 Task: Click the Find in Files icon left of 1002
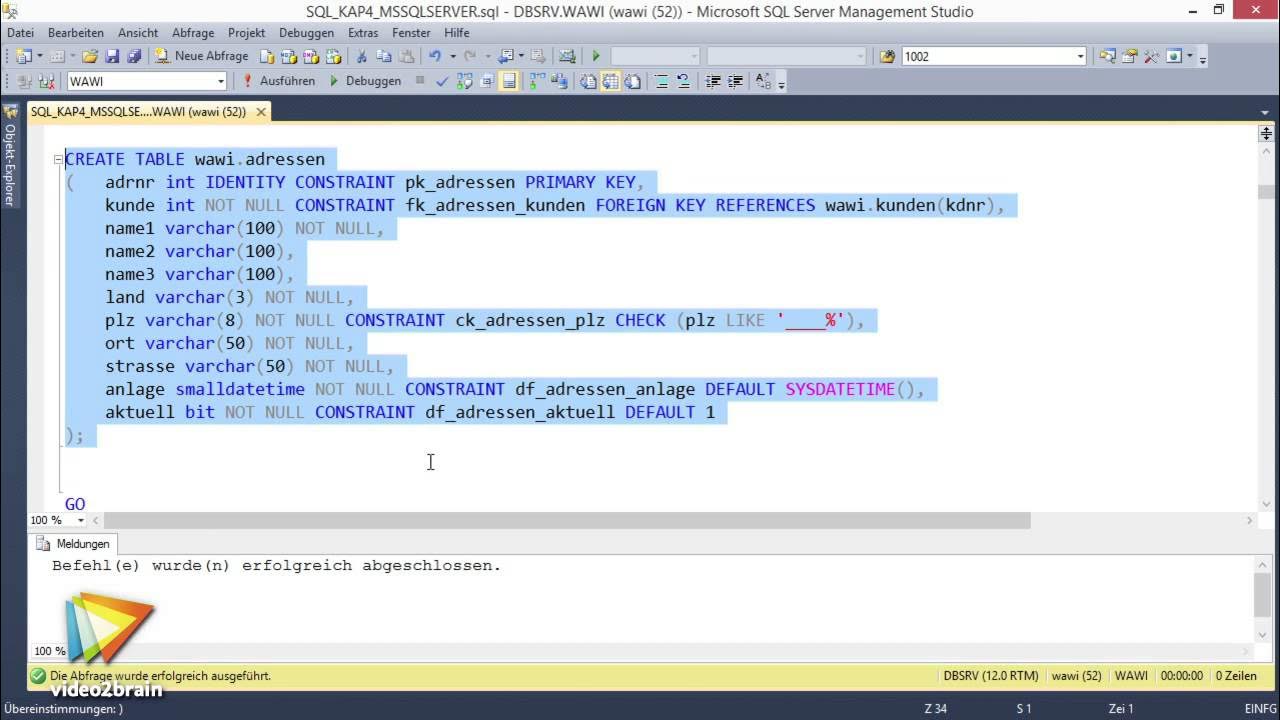(887, 56)
